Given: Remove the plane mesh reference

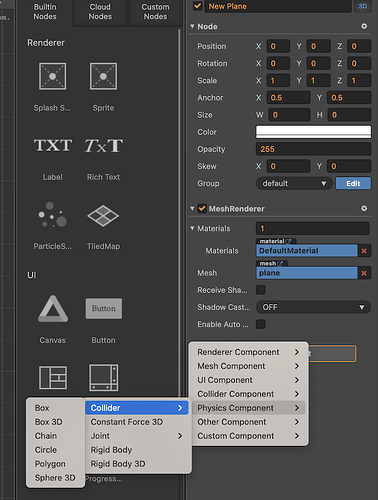Looking at the screenshot, I should click(x=364, y=273).
